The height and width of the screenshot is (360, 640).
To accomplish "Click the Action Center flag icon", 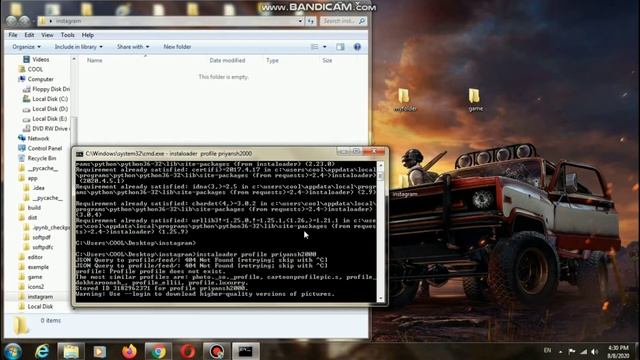I will (572, 351).
